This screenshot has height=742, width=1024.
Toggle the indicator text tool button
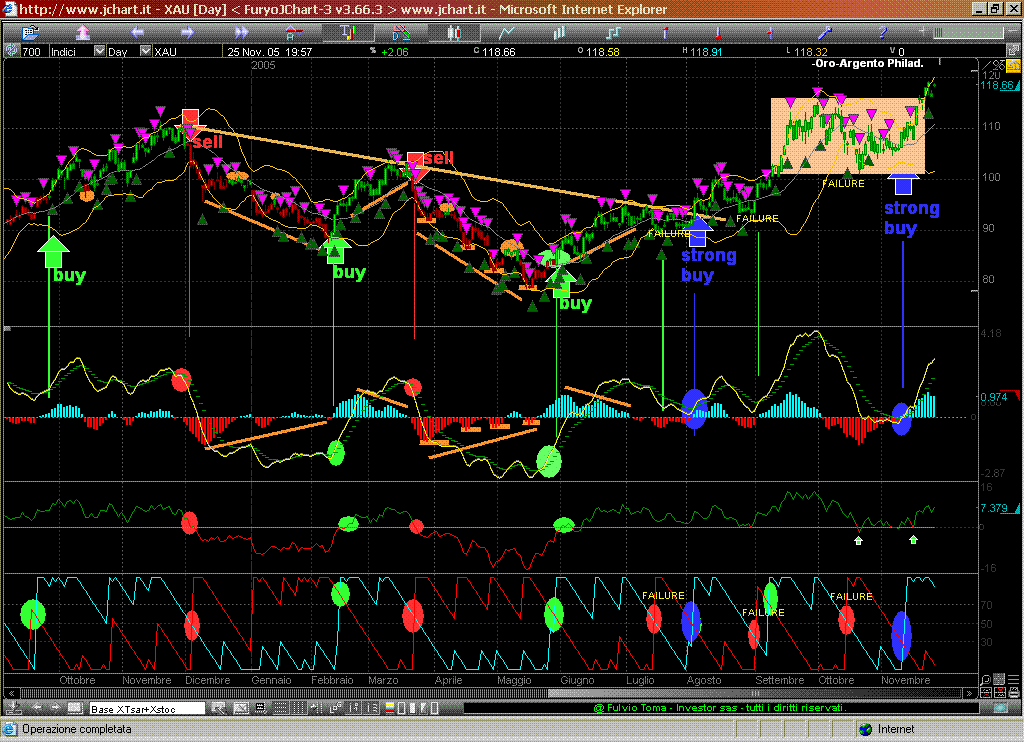point(347,33)
